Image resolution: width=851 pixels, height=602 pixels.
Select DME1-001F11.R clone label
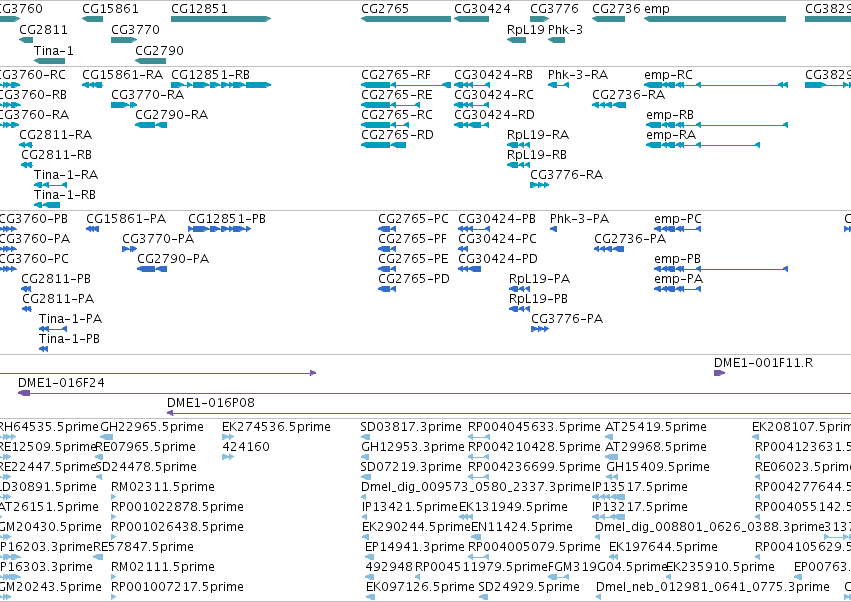point(763,363)
